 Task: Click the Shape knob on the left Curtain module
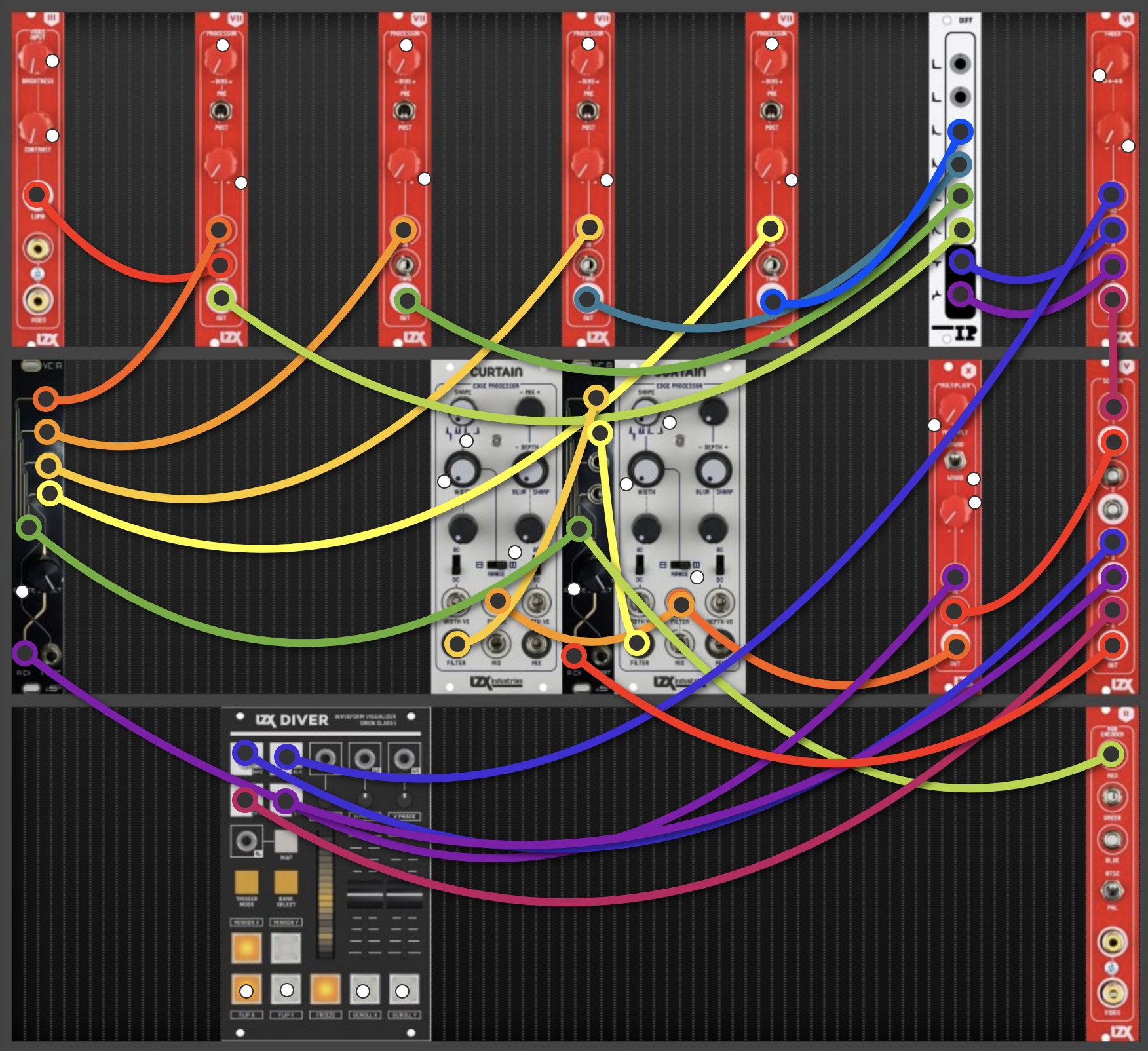click(463, 410)
